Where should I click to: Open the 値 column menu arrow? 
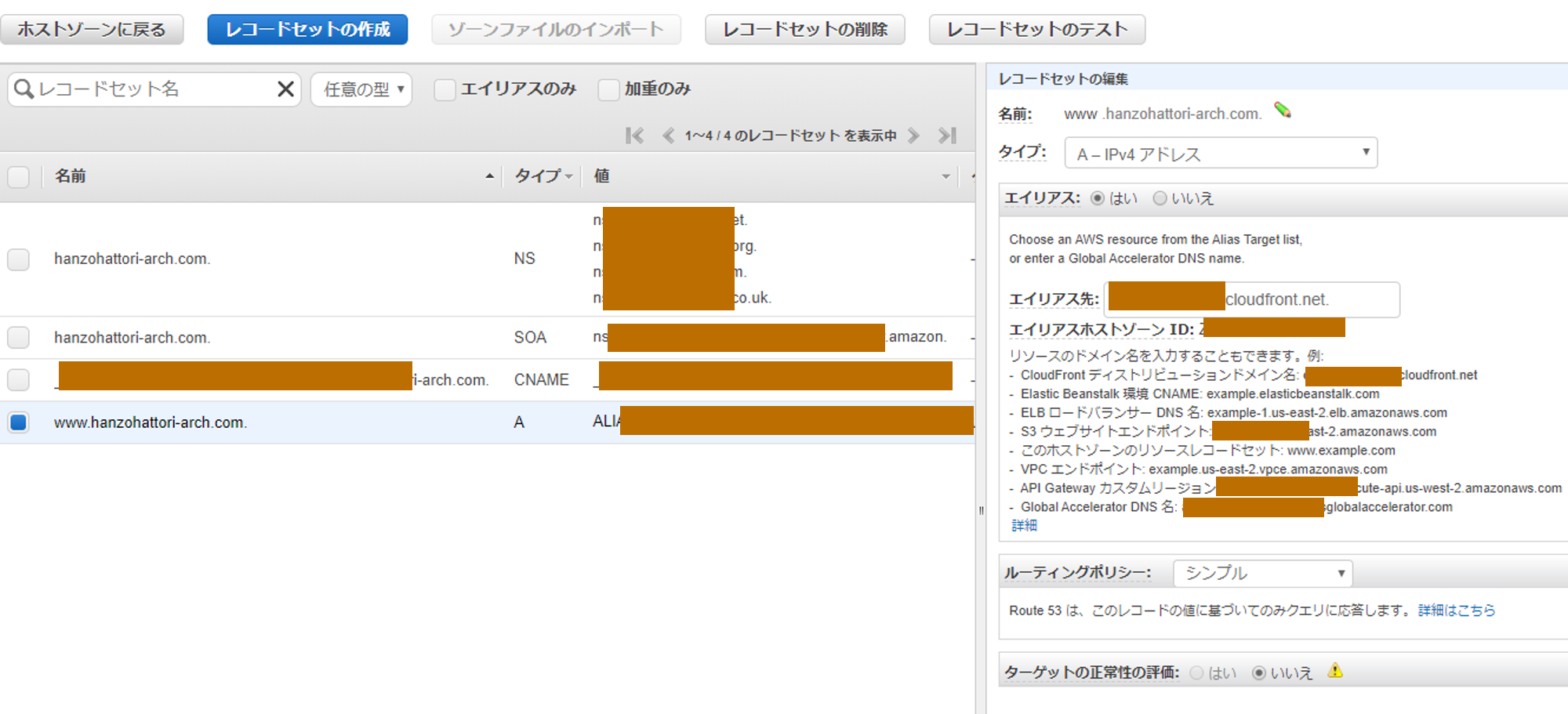coord(946,176)
